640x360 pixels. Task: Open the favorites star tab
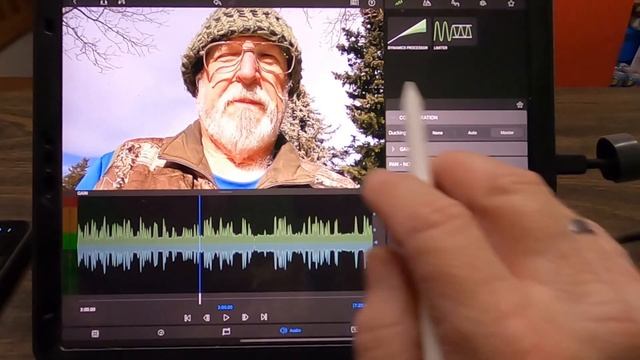pyautogui.click(x=511, y=3)
